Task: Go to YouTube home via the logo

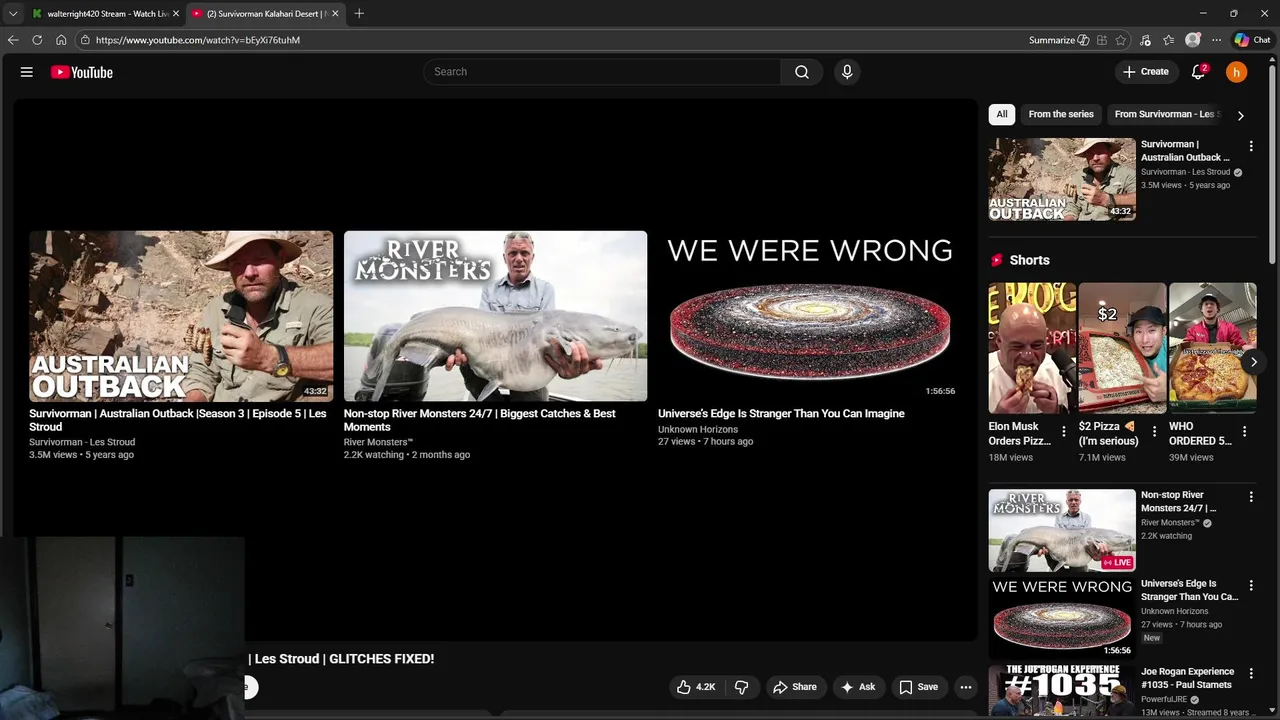Action: coord(82,72)
